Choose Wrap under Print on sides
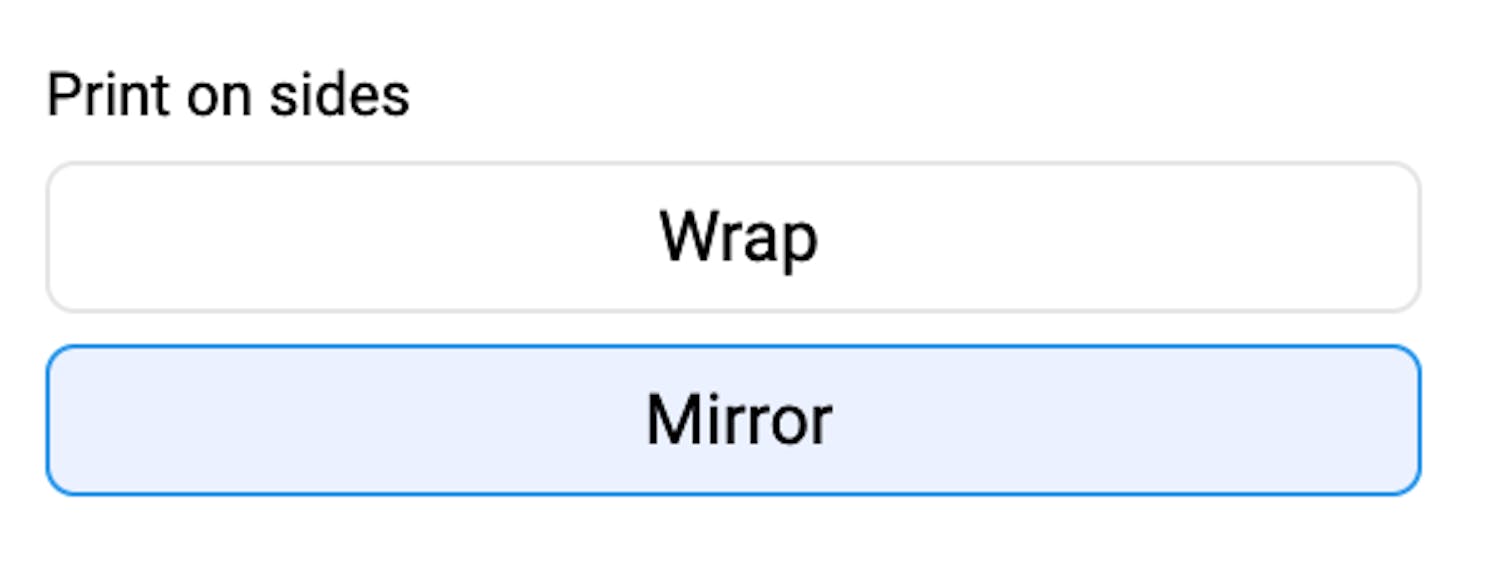 tap(733, 238)
